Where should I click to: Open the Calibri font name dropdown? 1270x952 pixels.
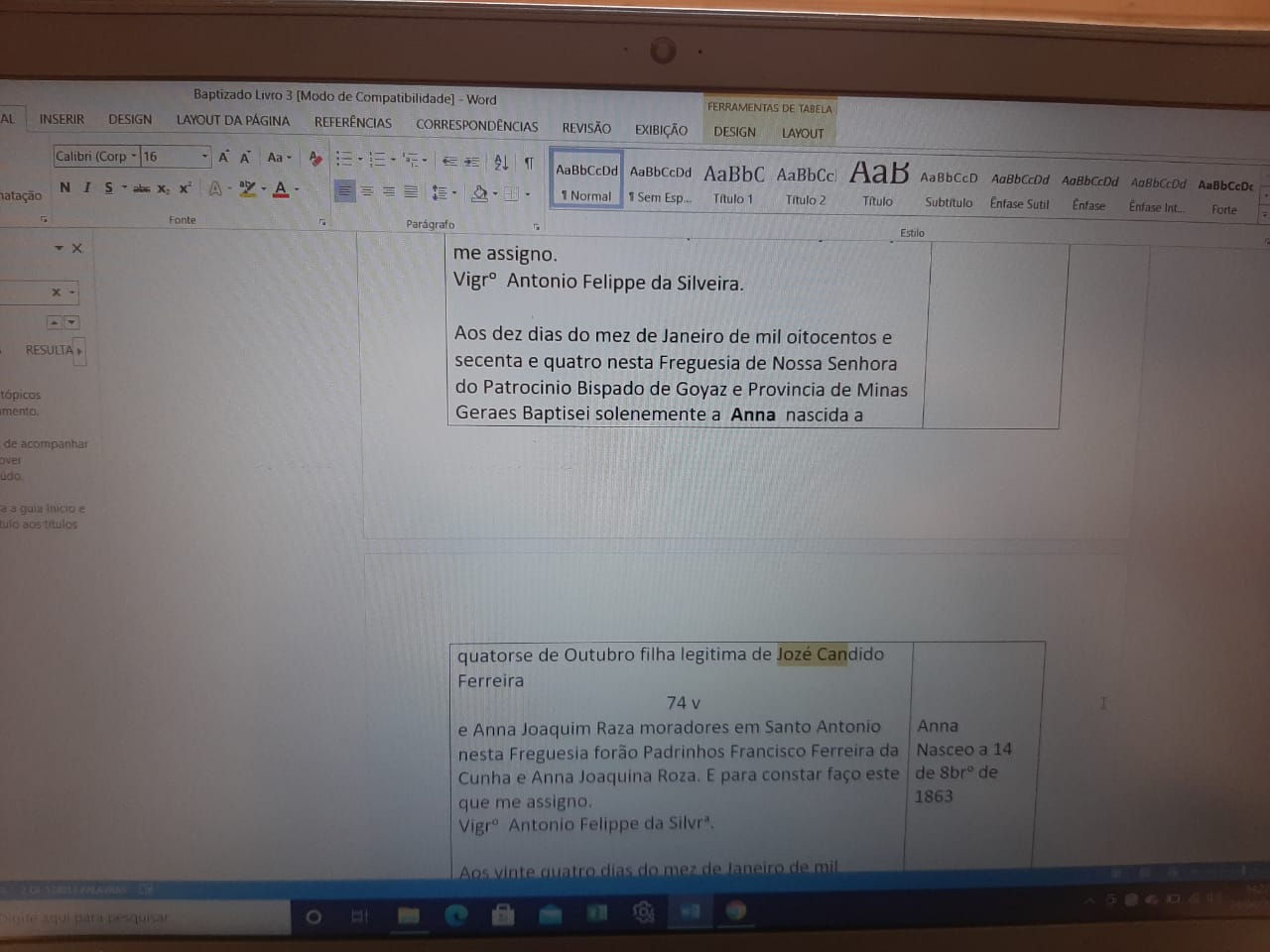[134, 157]
